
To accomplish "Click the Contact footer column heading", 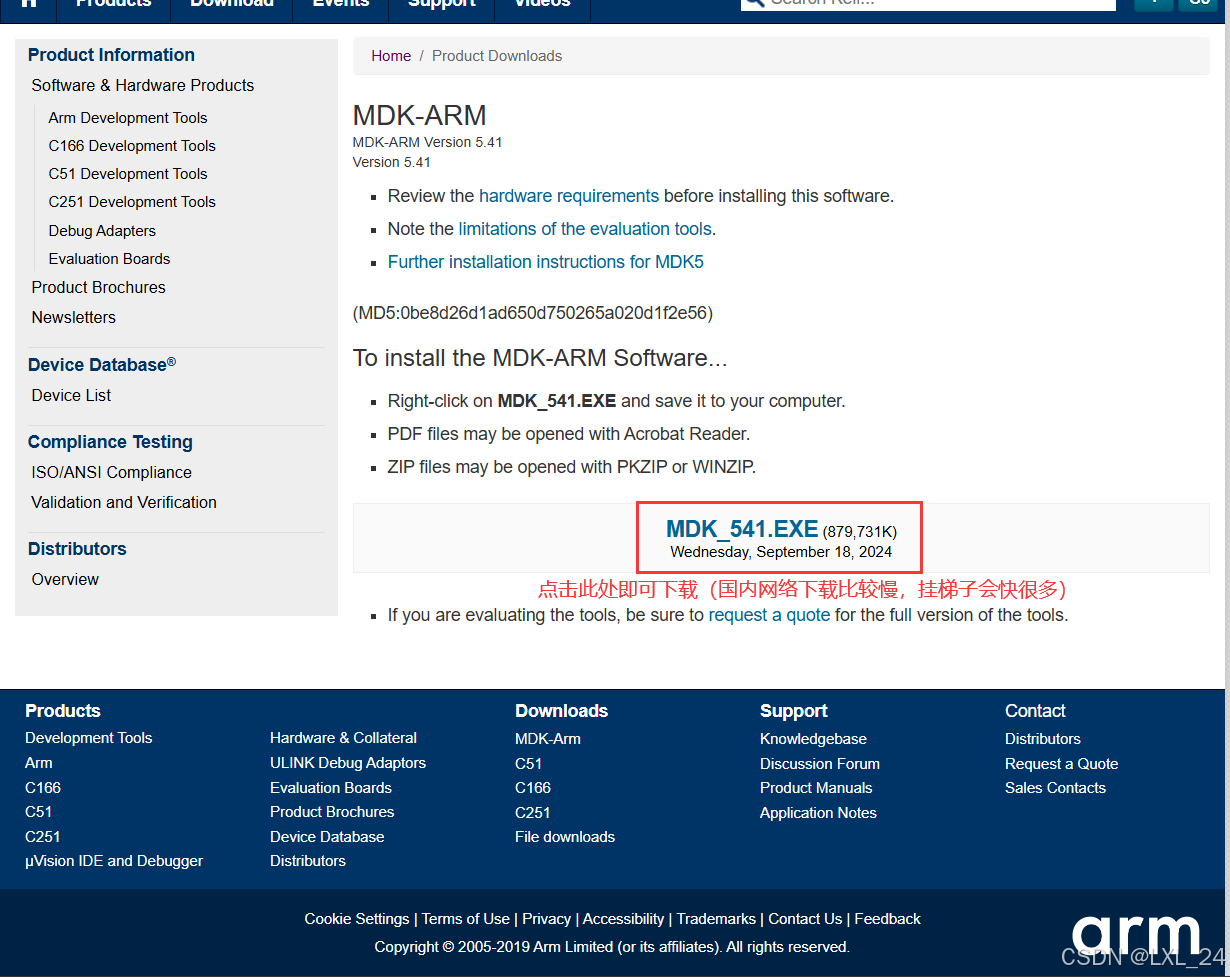I will [1035, 711].
